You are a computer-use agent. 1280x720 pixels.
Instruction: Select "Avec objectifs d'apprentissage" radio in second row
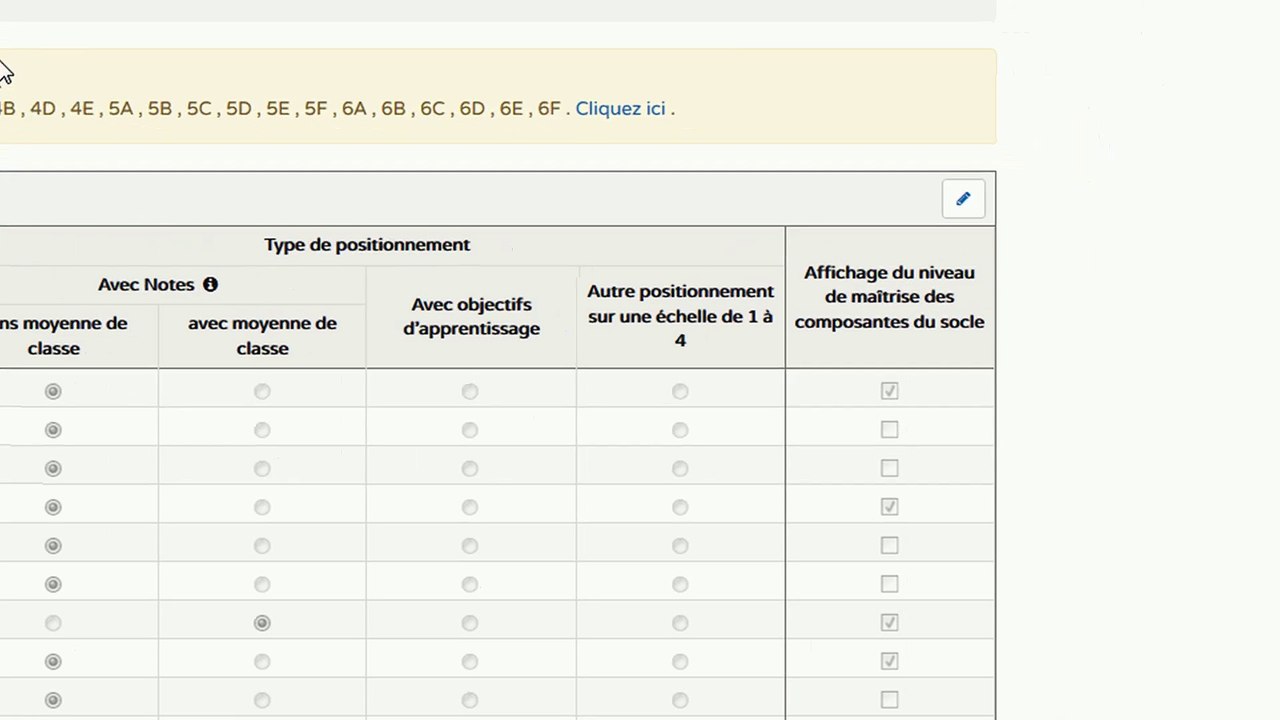click(x=470, y=430)
